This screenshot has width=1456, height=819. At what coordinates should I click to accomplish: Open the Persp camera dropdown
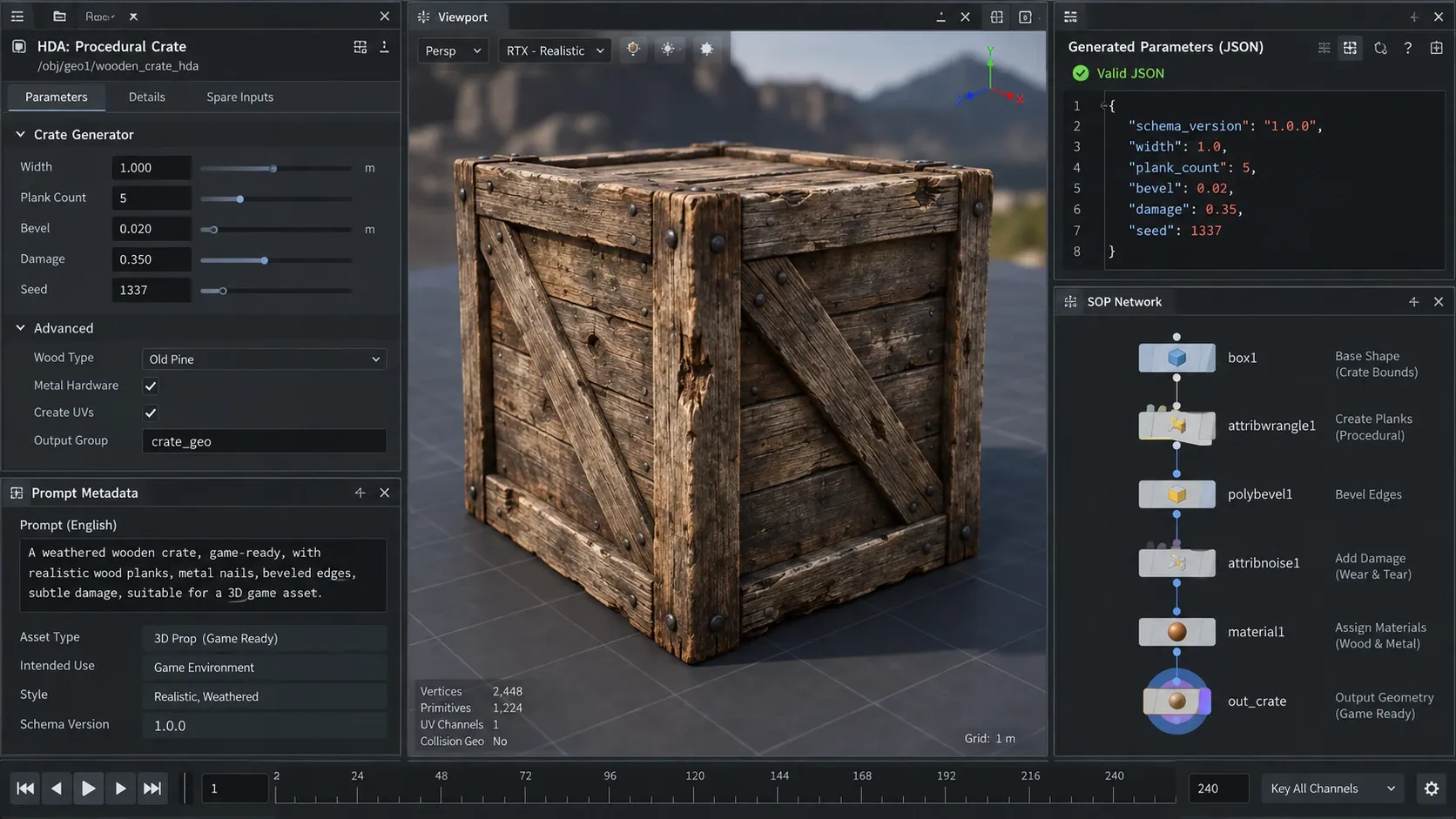click(x=453, y=50)
